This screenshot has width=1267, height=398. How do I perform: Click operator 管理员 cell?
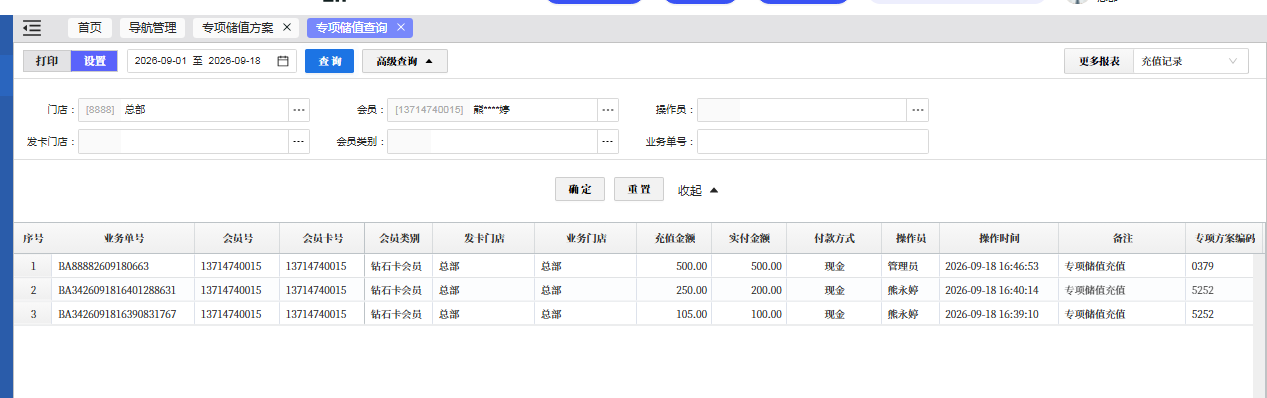click(x=910, y=266)
